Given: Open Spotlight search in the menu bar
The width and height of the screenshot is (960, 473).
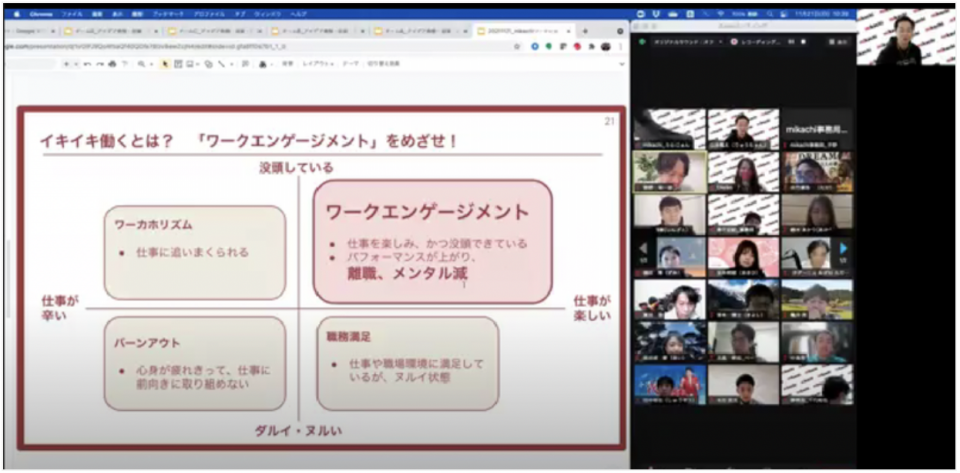Looking at the screenshot, I should [769, 13].
